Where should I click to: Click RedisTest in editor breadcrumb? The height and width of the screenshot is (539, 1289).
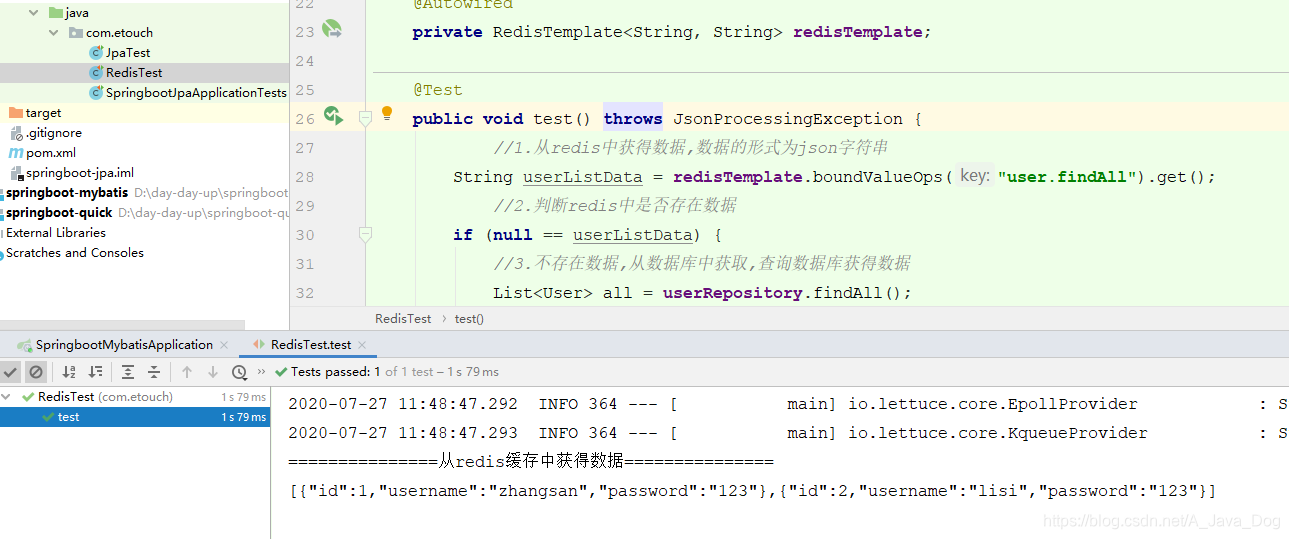[x=403, y=319]
